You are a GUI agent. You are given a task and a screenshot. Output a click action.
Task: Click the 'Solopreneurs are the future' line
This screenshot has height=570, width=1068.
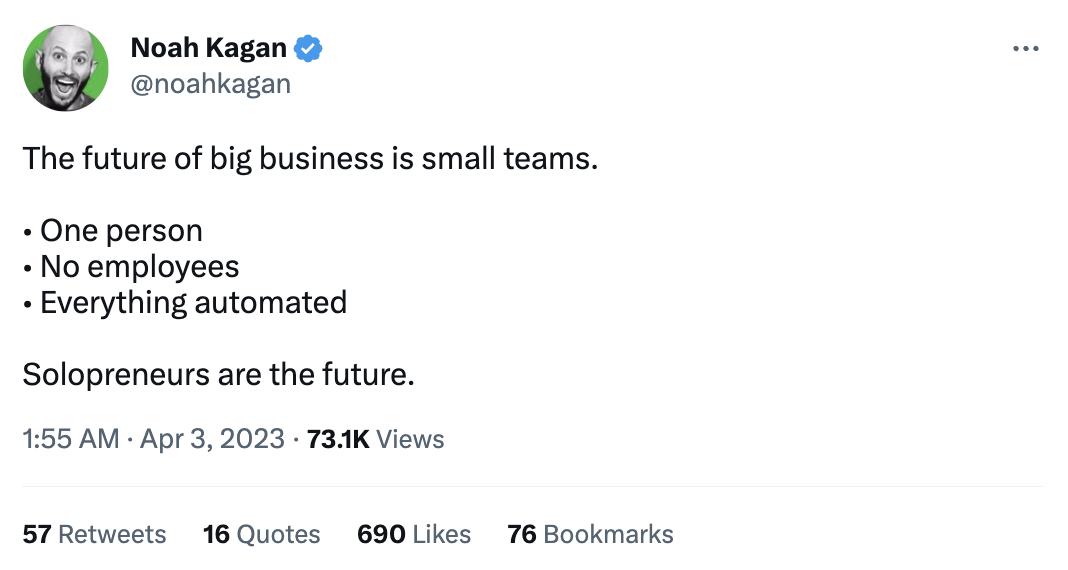click(218, 375)
